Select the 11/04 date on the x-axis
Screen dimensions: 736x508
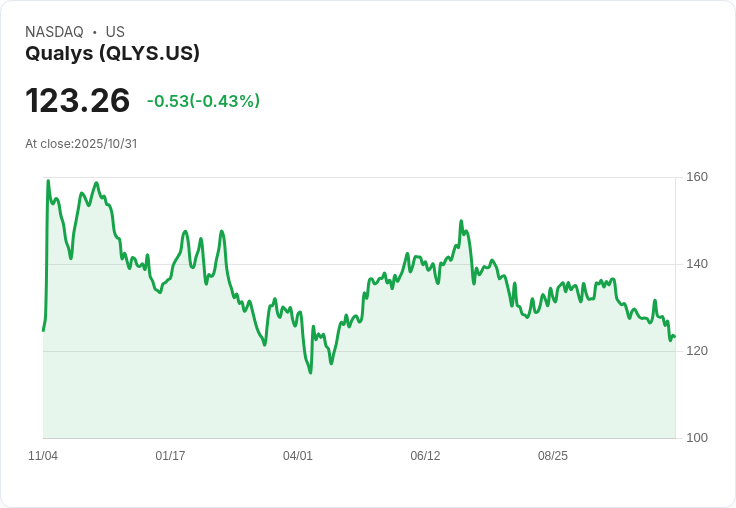click(x=43, y=455)
